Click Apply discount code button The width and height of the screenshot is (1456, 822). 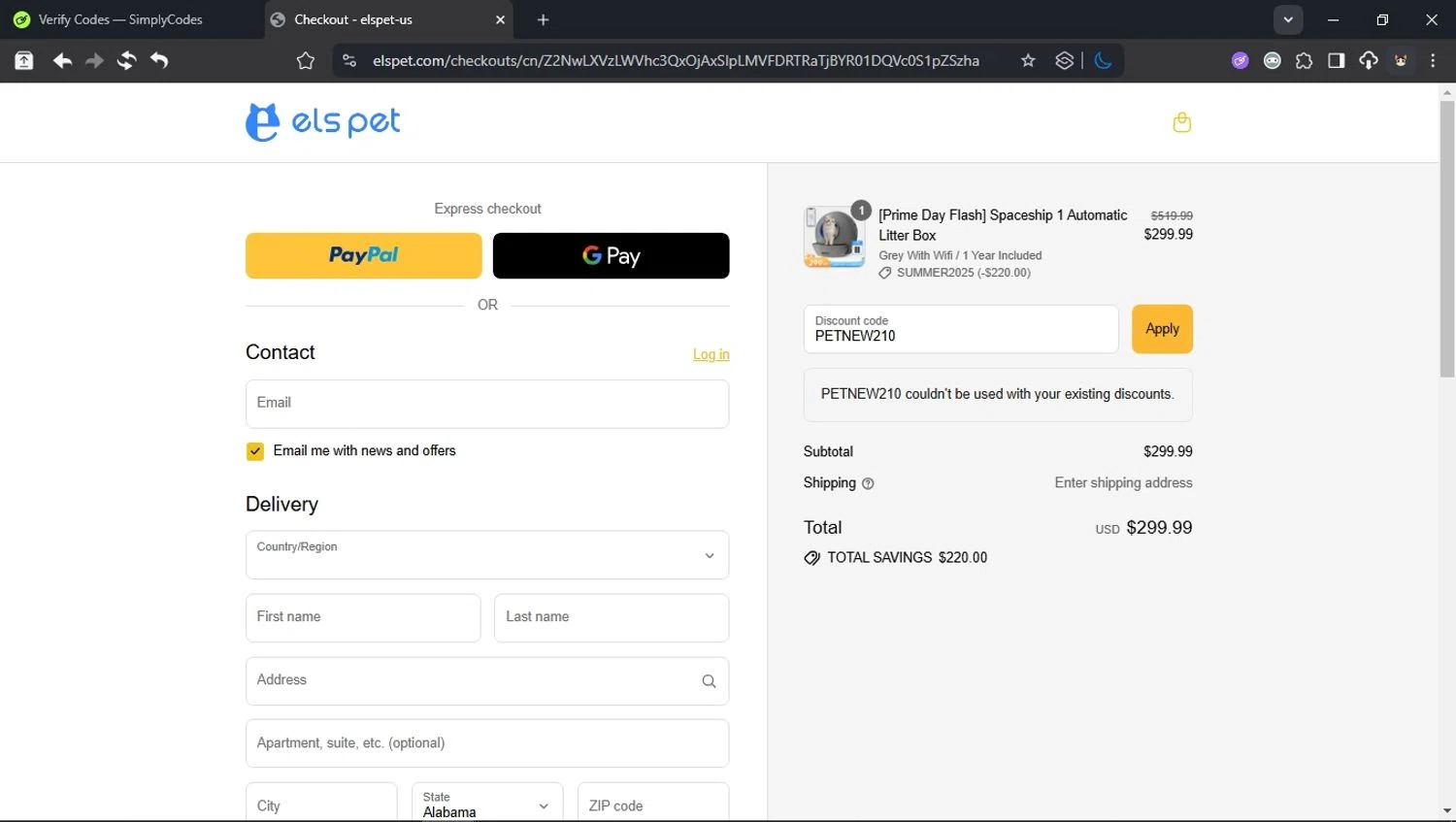1162,329
